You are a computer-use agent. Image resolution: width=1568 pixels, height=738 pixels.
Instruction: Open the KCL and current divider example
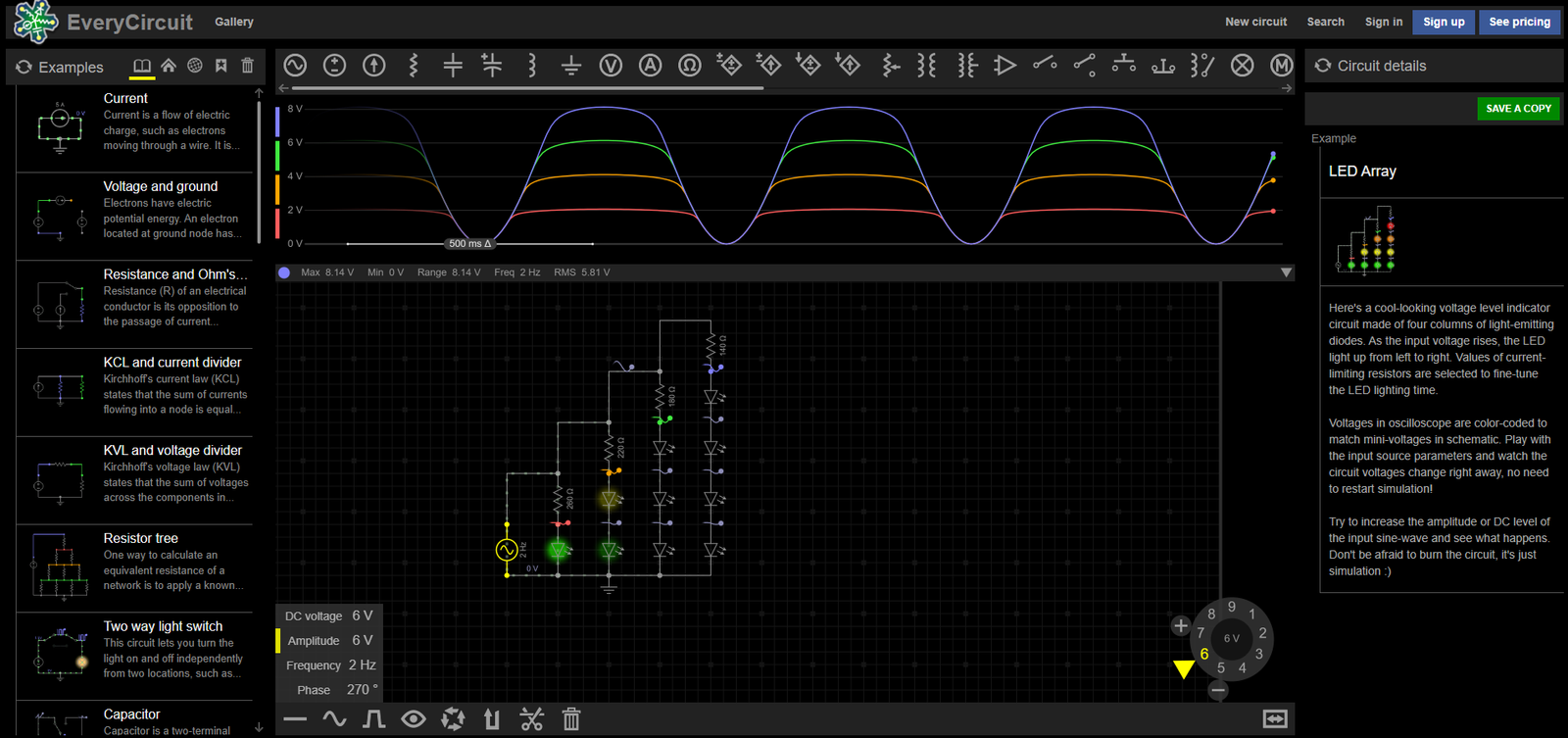click(134, 392)
